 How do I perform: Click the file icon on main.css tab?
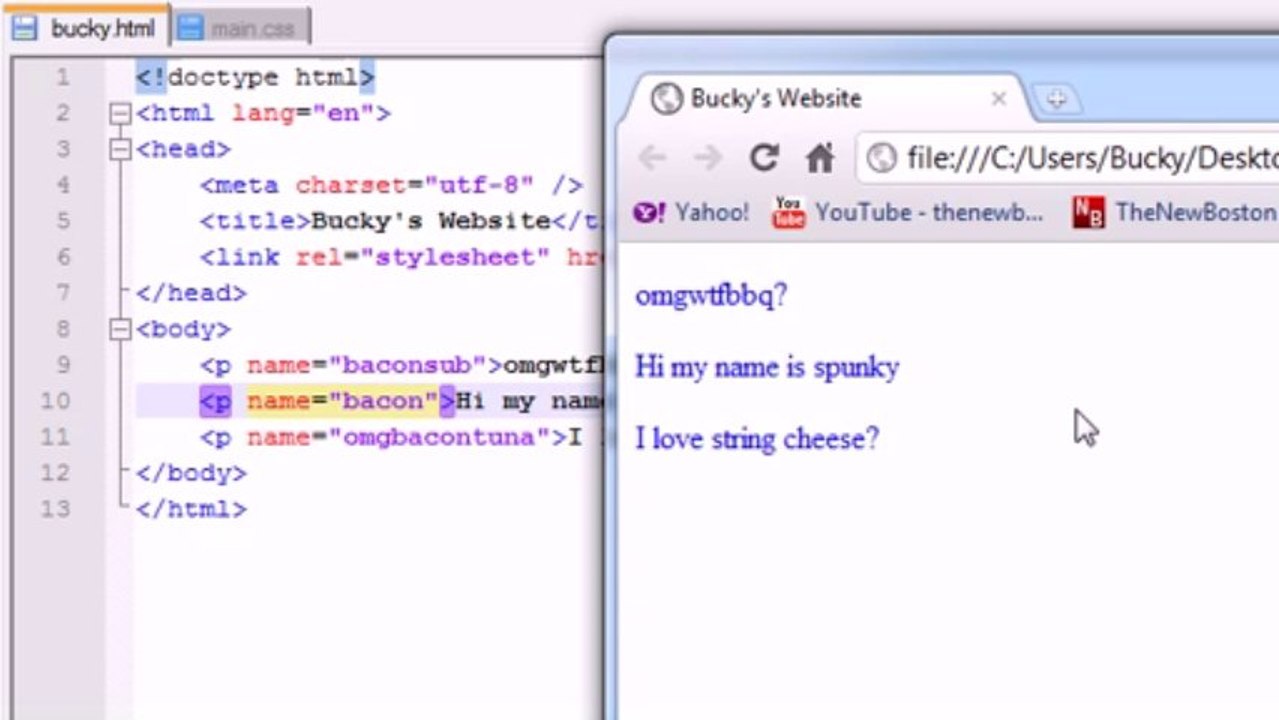pyautogui.click(x=189, y=29)
